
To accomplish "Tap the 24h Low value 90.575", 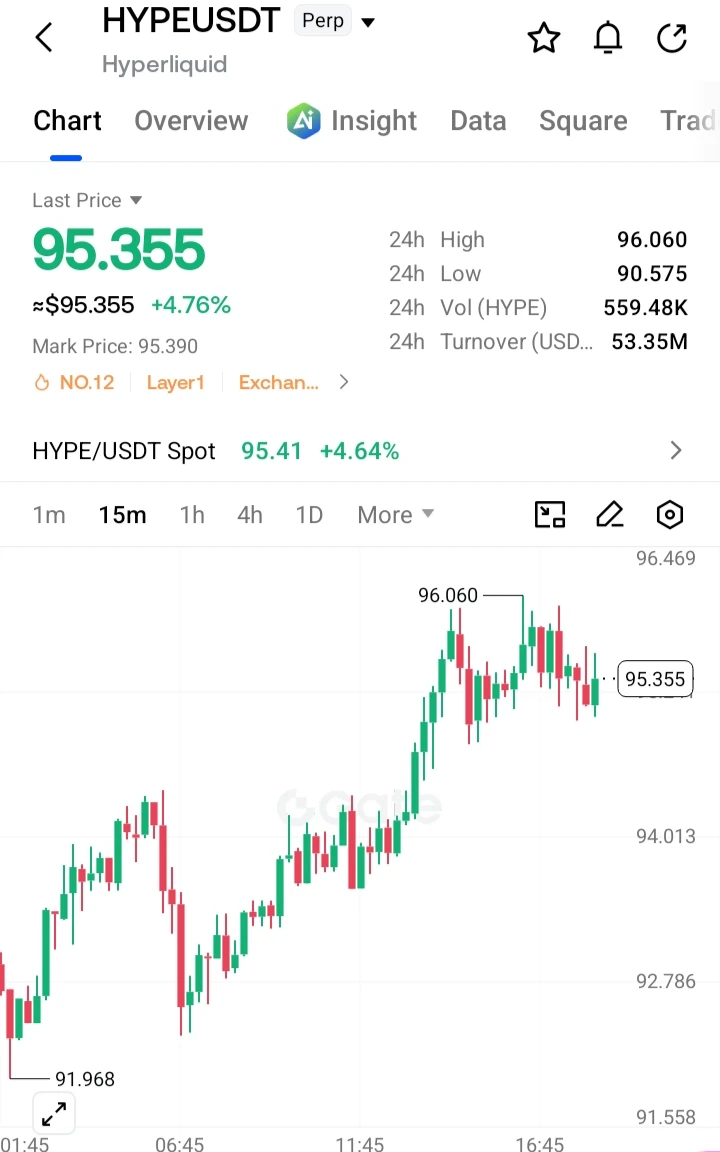I will (x=652, y=273).
